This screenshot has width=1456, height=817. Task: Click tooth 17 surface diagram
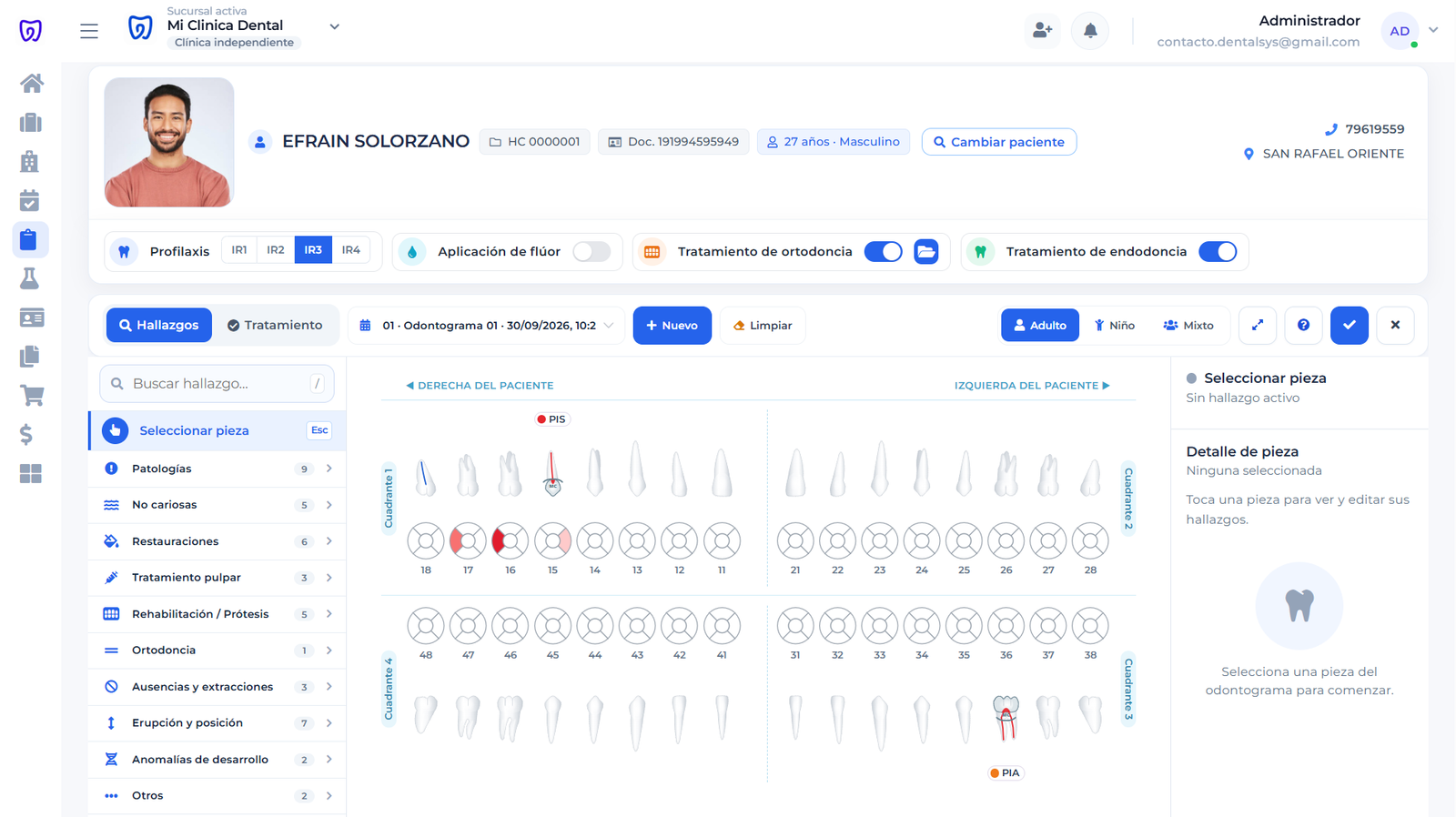pos(468,541)
